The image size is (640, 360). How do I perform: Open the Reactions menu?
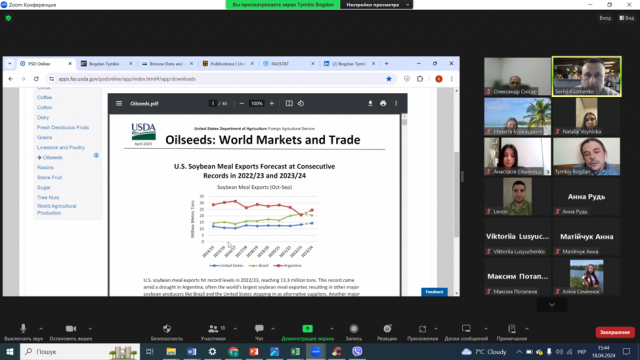click(x=387, y=332)
